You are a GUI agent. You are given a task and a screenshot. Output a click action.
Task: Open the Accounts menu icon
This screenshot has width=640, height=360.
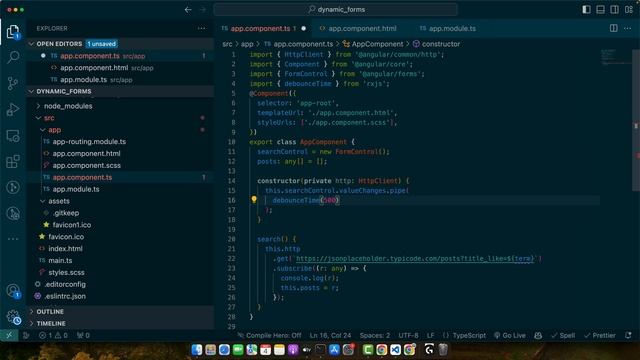13,291
